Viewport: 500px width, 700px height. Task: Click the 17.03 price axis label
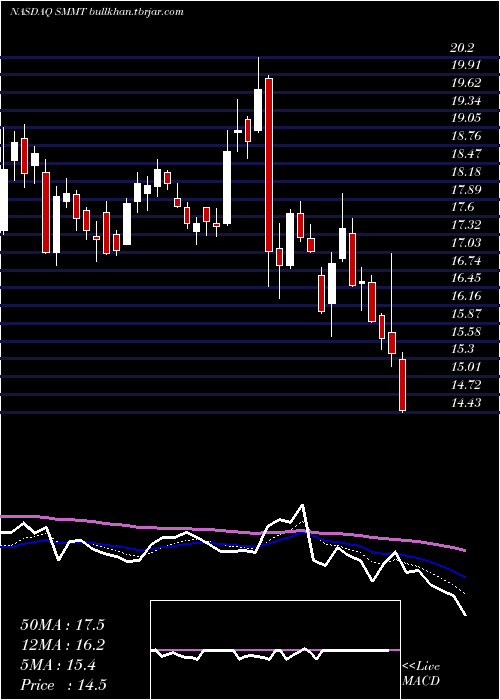pos(466,243)
